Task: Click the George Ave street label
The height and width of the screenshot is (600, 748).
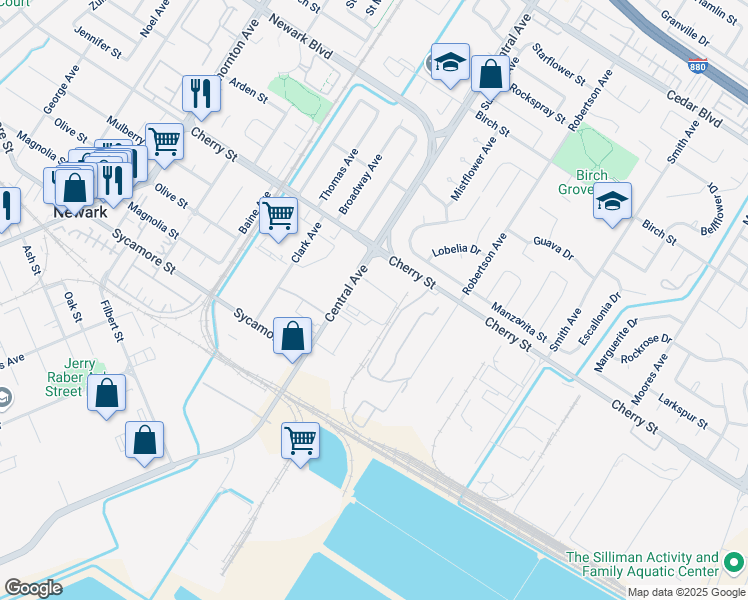Action: coord(62,90)
